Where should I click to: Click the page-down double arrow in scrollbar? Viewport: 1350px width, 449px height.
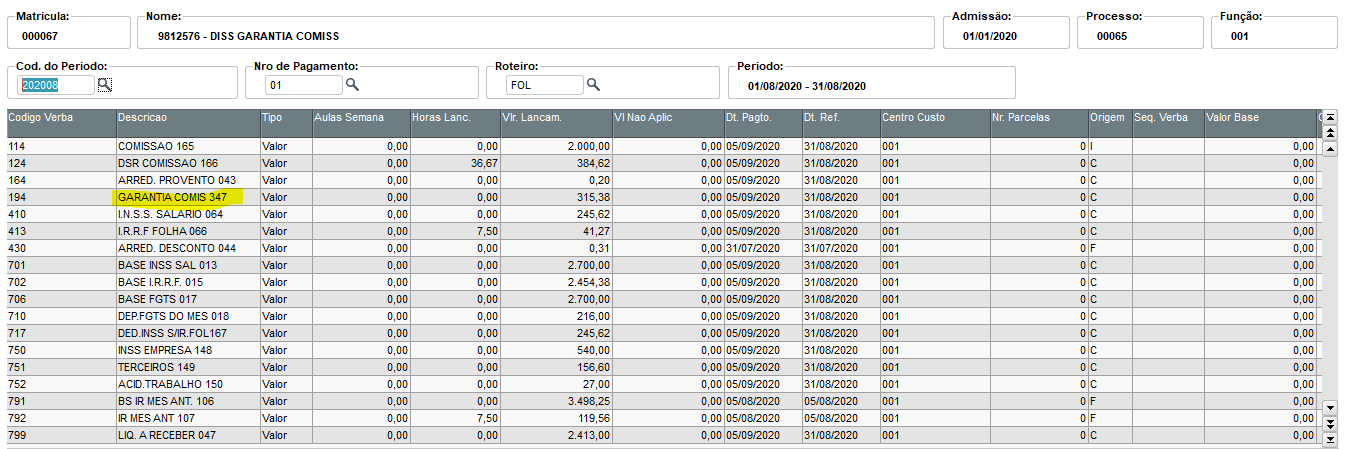click(1329, 423)
